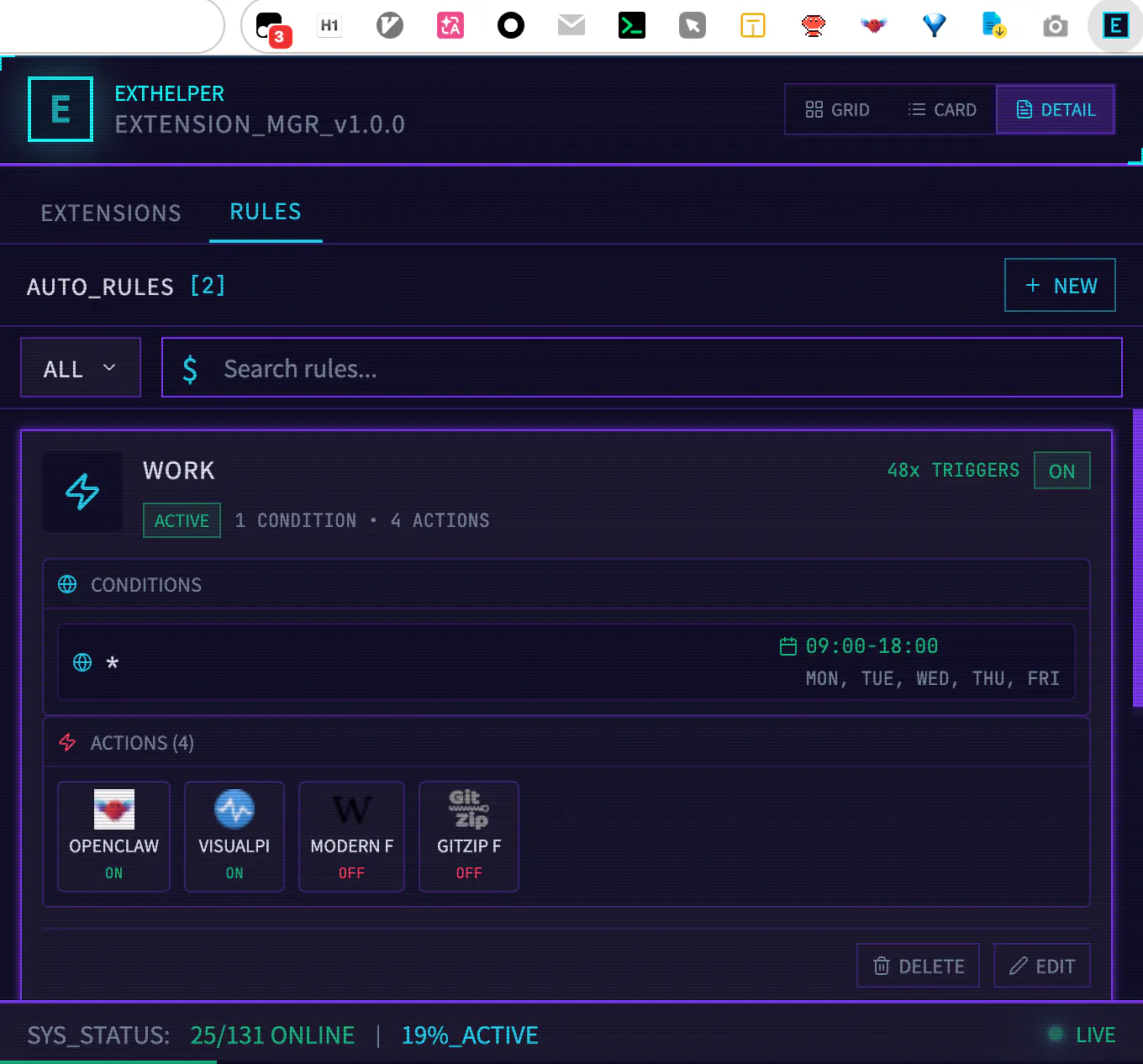
Task: Click the ExtHelper E logo icon
Action: pos(61,109)
